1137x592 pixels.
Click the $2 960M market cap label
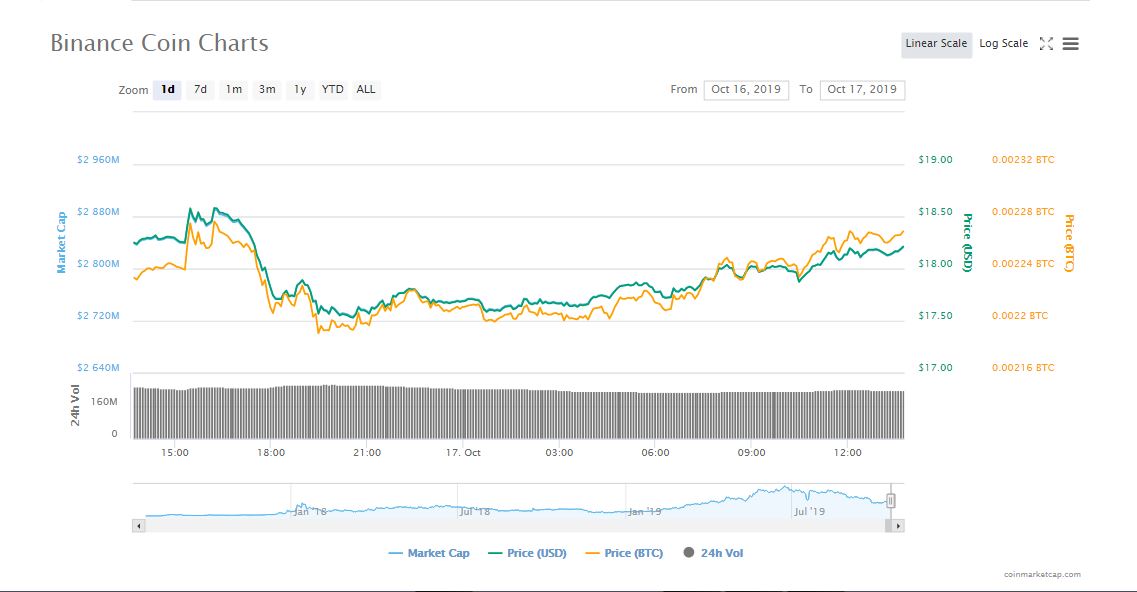(98, 160)
